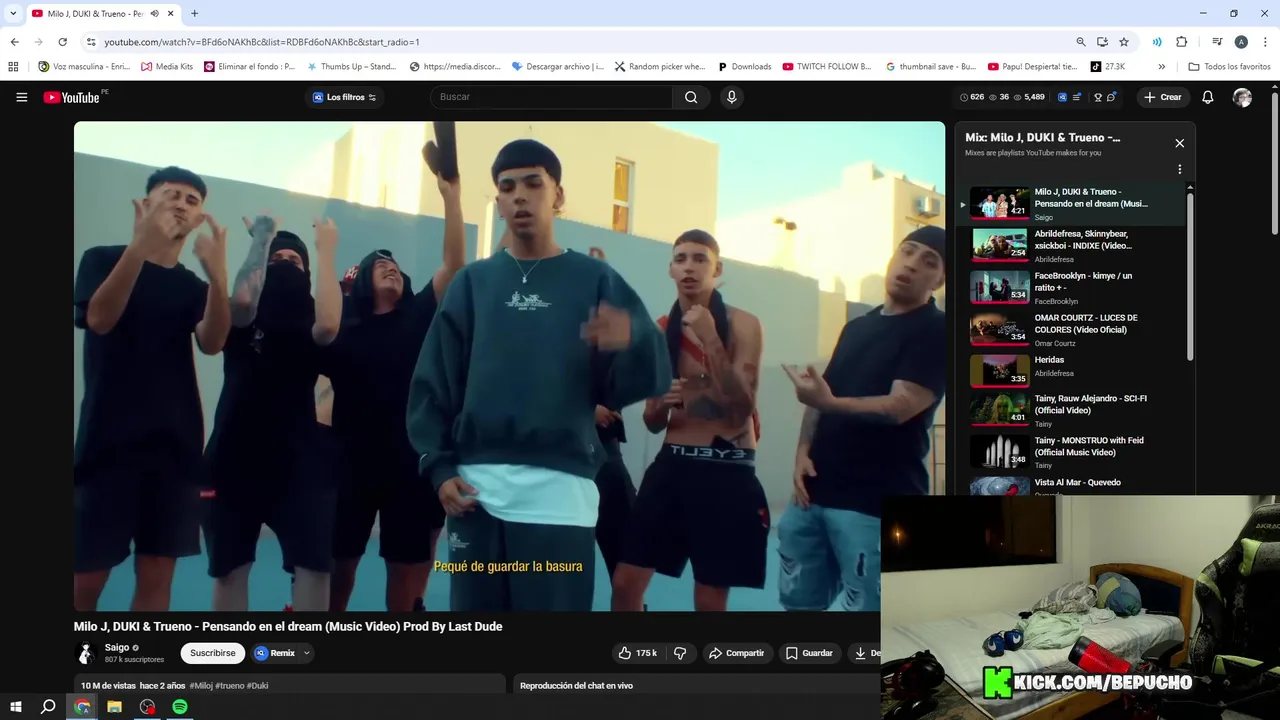Open Chrome zoom magnifier in address bar

point(1081,42)
